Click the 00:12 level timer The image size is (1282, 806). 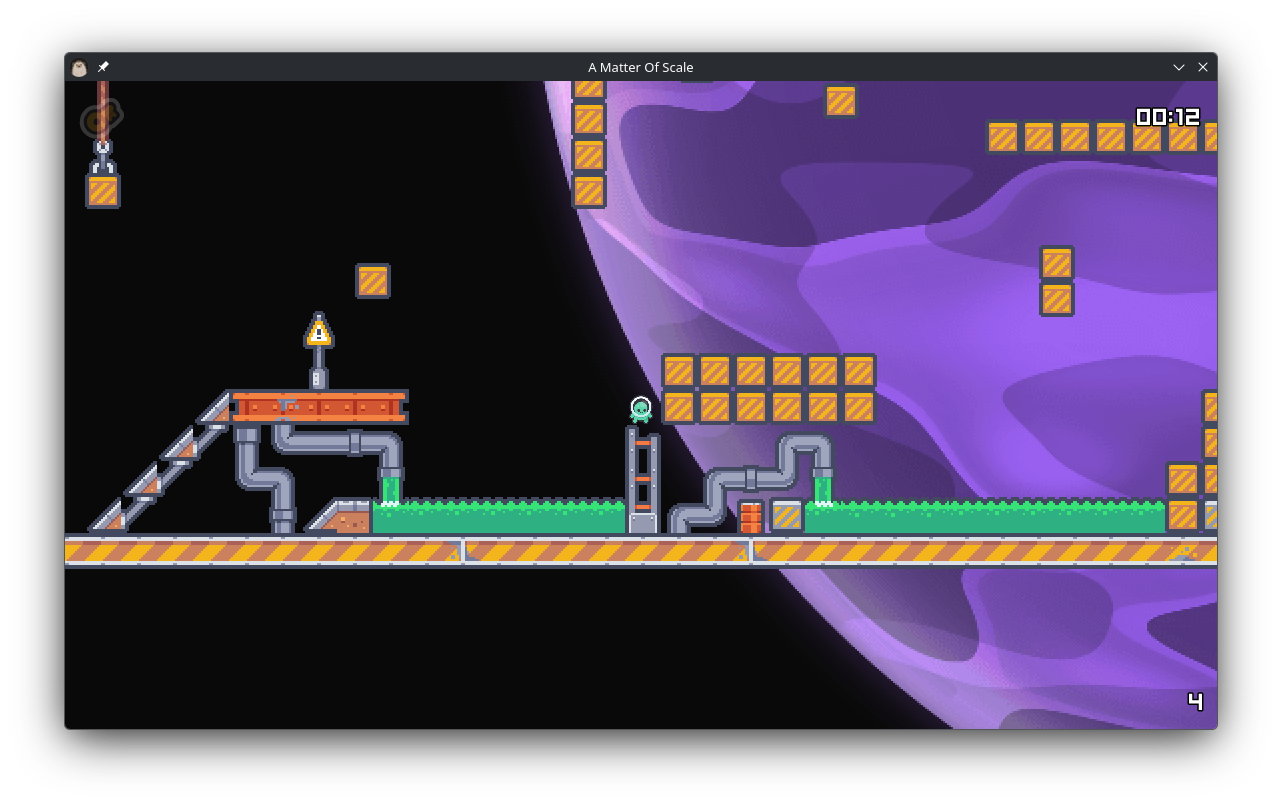pyautogui.click(x=1168, y=117)
